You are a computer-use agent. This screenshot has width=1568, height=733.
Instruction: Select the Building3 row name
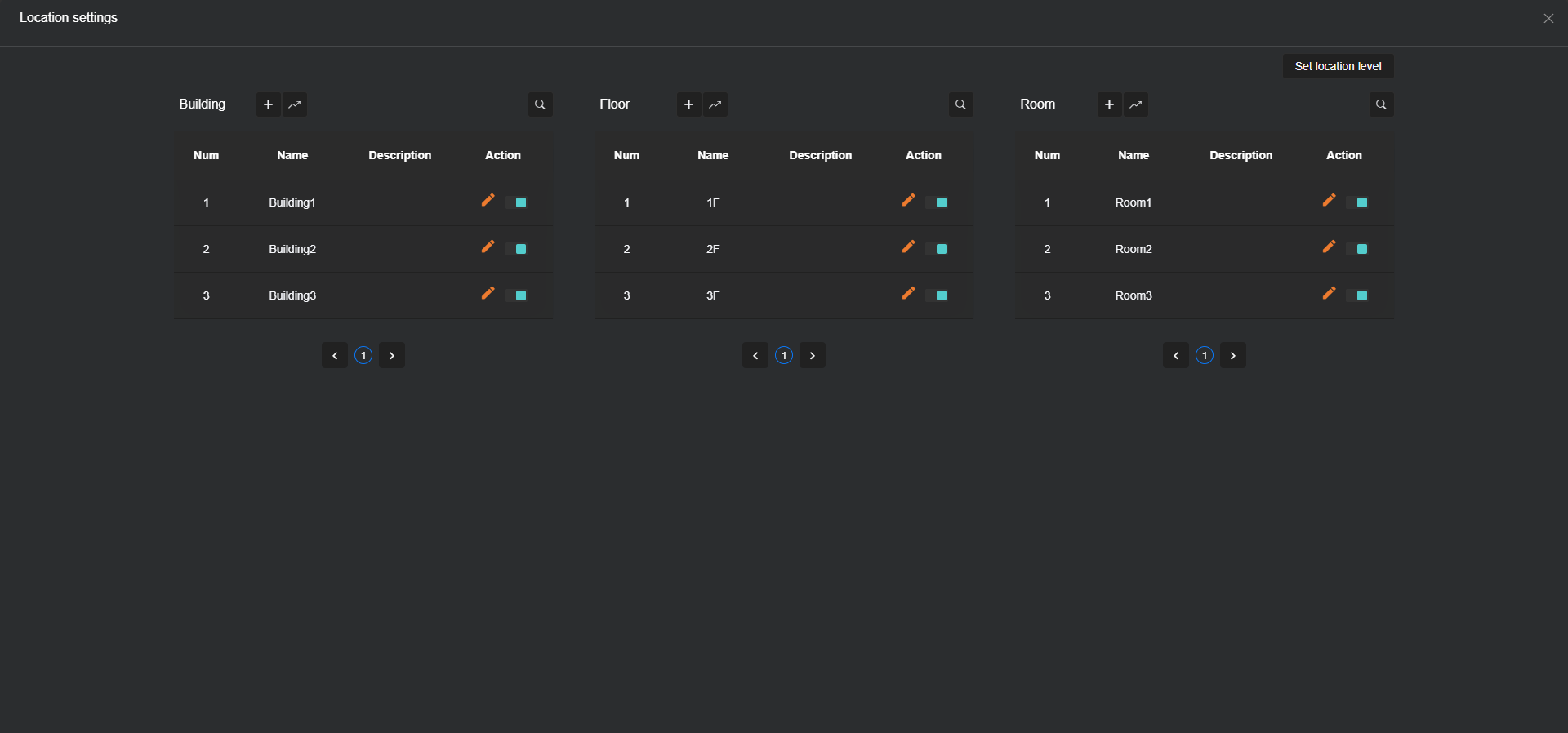292,295
